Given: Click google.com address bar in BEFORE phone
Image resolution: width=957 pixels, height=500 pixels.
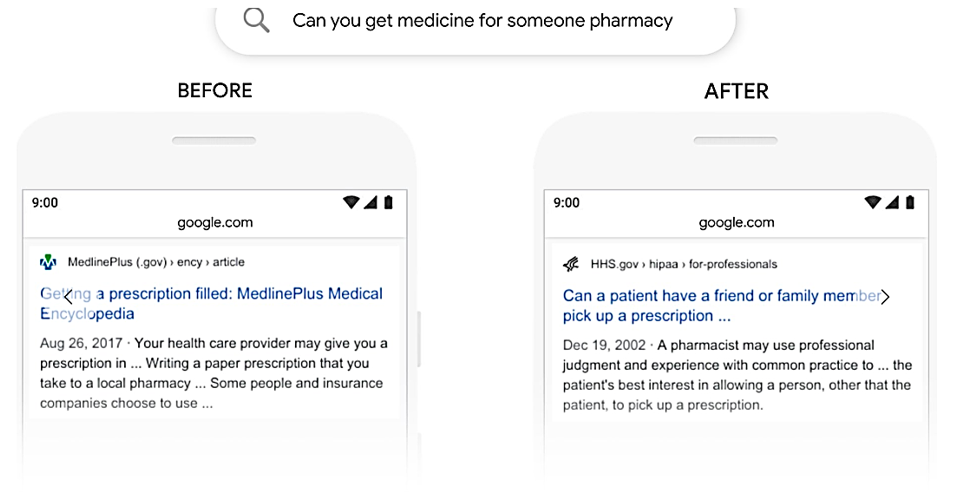Looking at the screenshot, I should pos(215,223).
